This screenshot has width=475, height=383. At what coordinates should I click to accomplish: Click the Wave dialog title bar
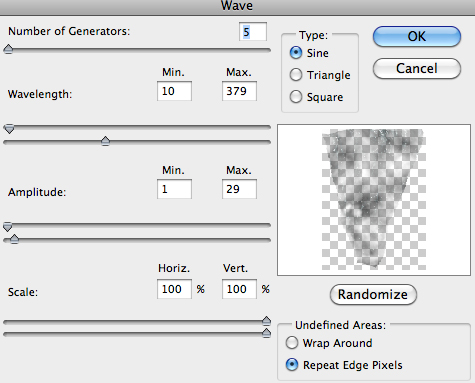(237, 7)
